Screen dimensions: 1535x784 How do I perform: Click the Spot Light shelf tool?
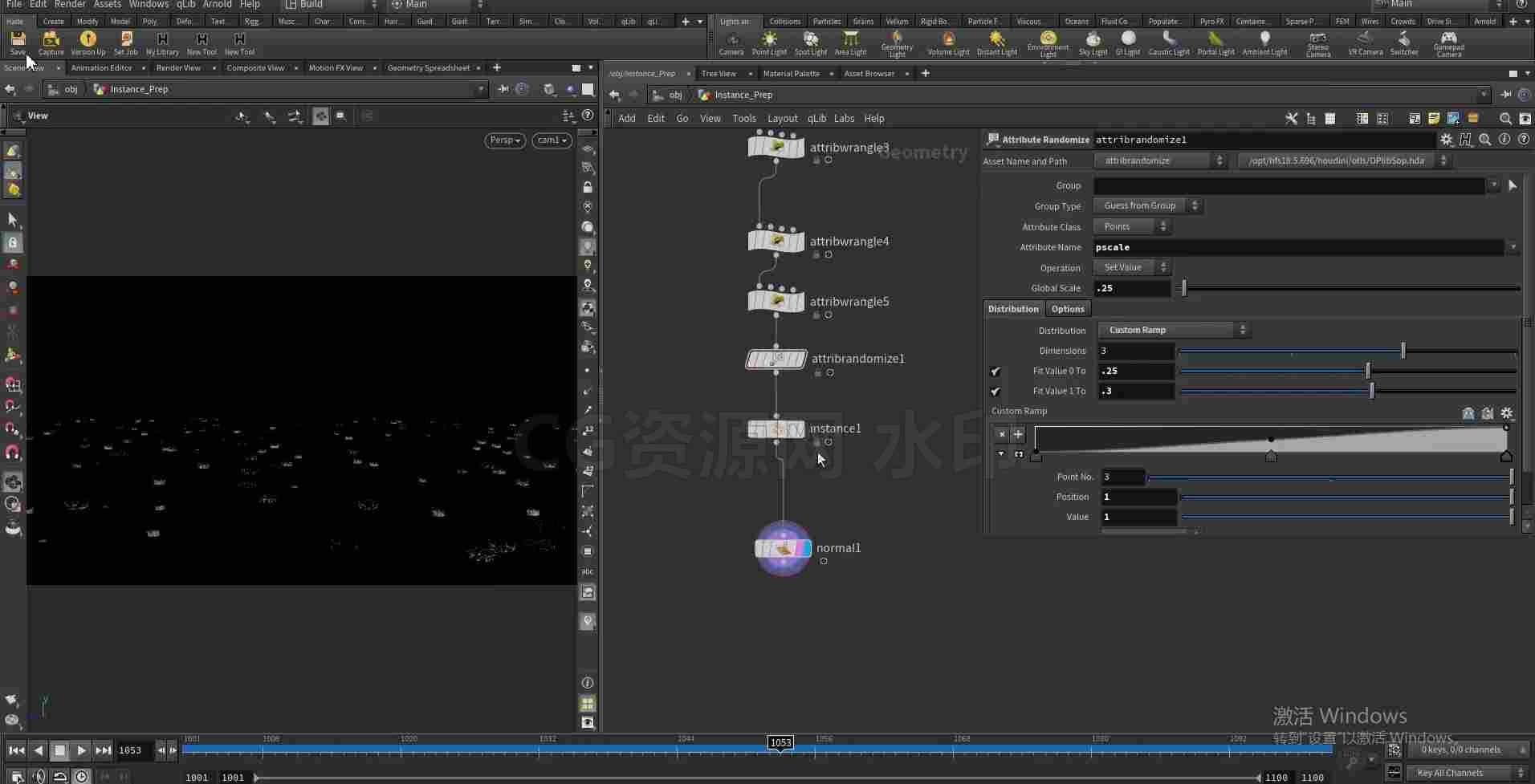coord(810,43)
